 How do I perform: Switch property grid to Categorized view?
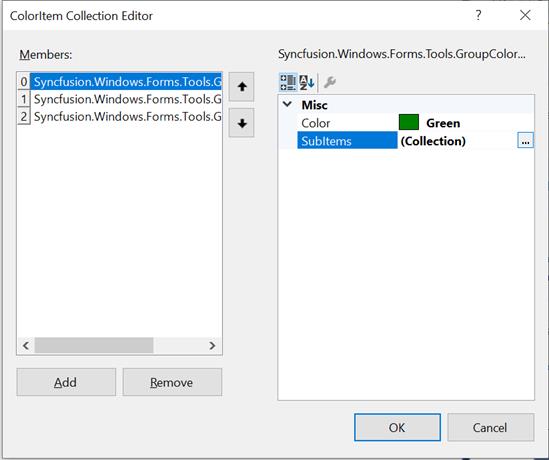(x=288, y=82)
